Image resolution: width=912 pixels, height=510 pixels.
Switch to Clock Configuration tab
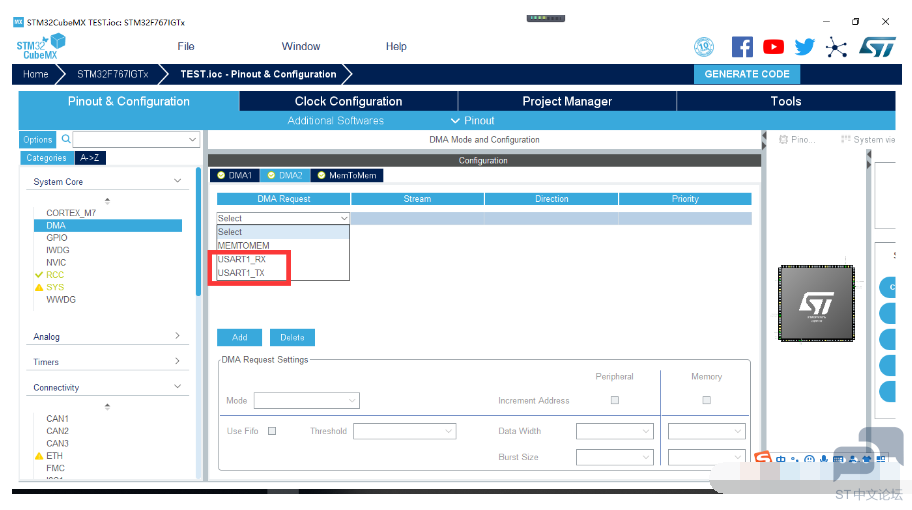[348, 101]
